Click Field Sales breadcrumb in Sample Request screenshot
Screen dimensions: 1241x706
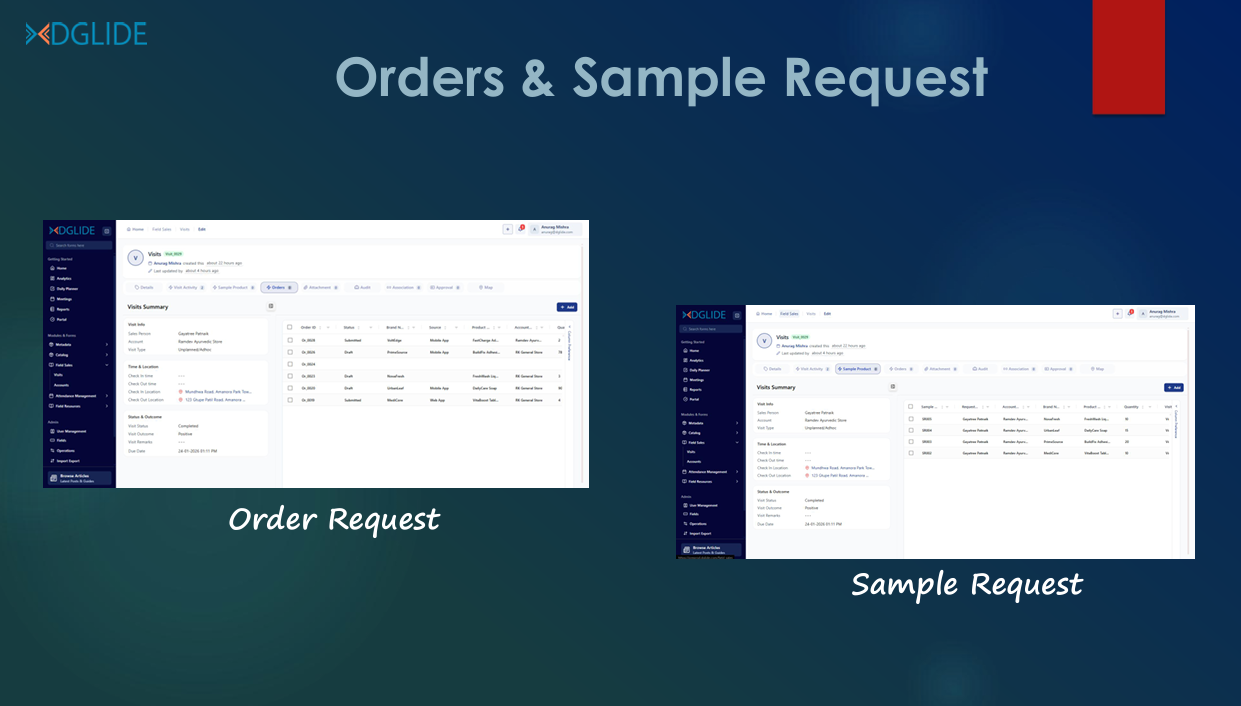pyautogui.click(x=789, y=314)
